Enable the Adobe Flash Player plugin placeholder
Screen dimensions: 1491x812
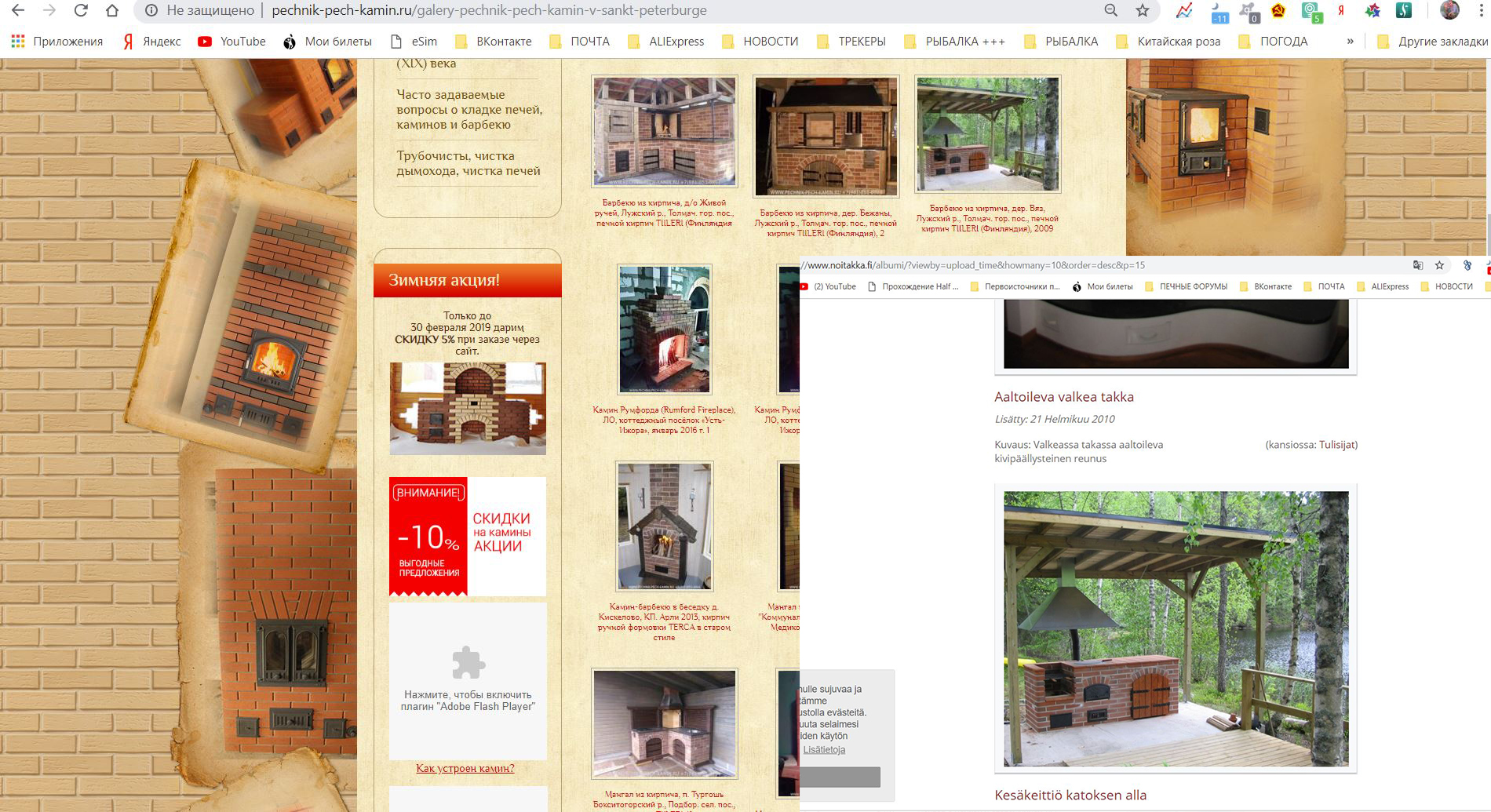[468, 681]
